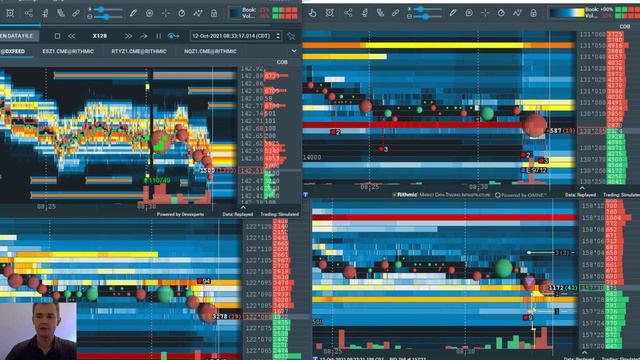Click recenter chart icon in right window toolbar
The image size is (640, 360).
coord(329,13)
